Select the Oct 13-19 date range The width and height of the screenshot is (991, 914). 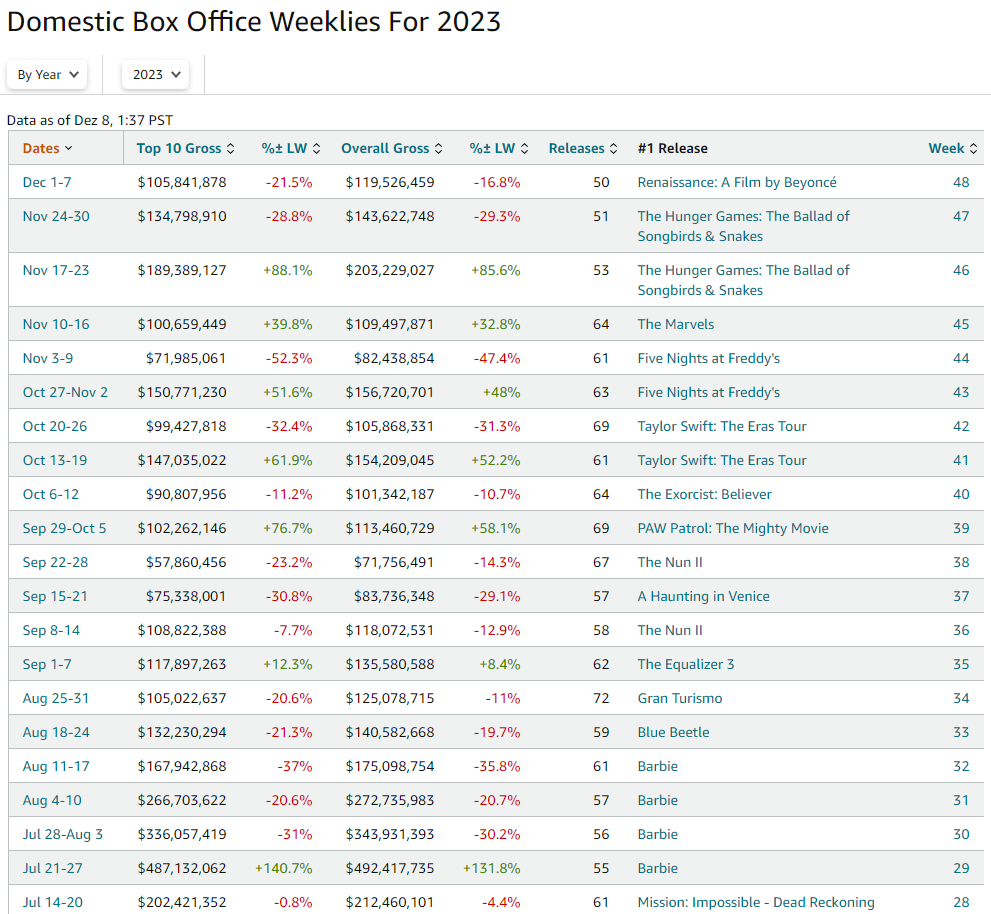coord(54,460)
